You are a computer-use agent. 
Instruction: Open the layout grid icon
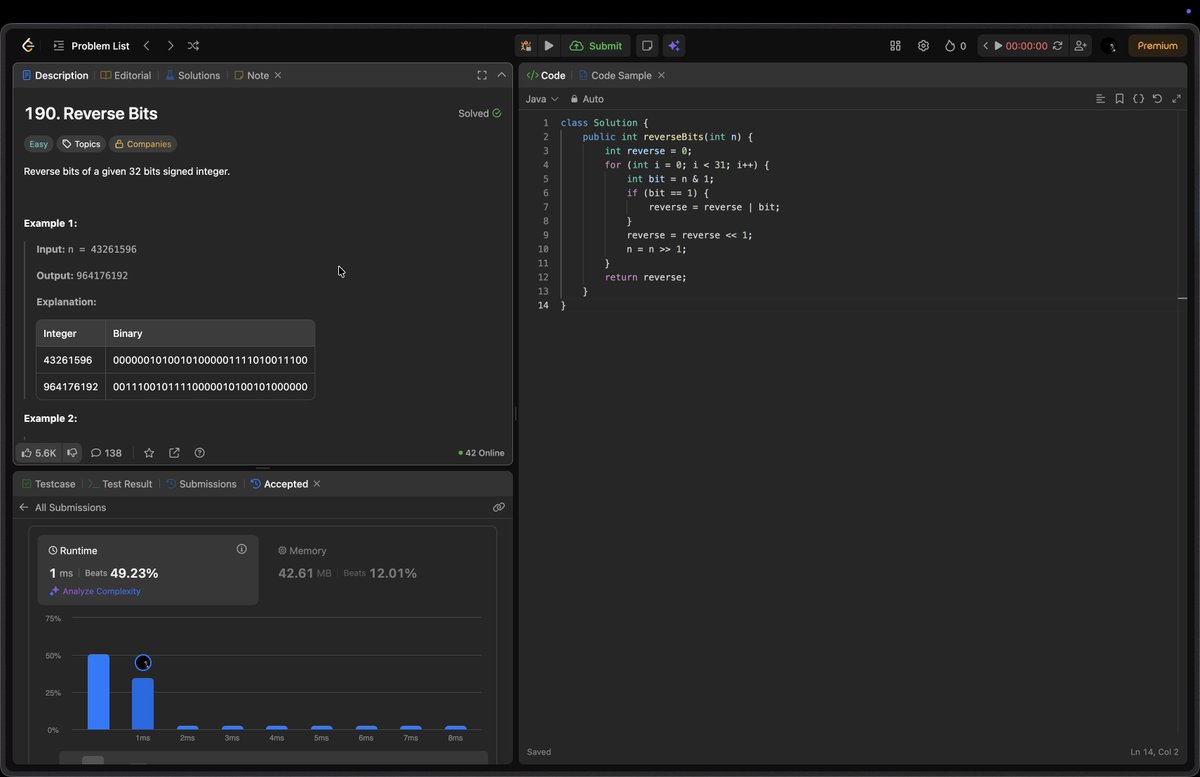point(895,46)
